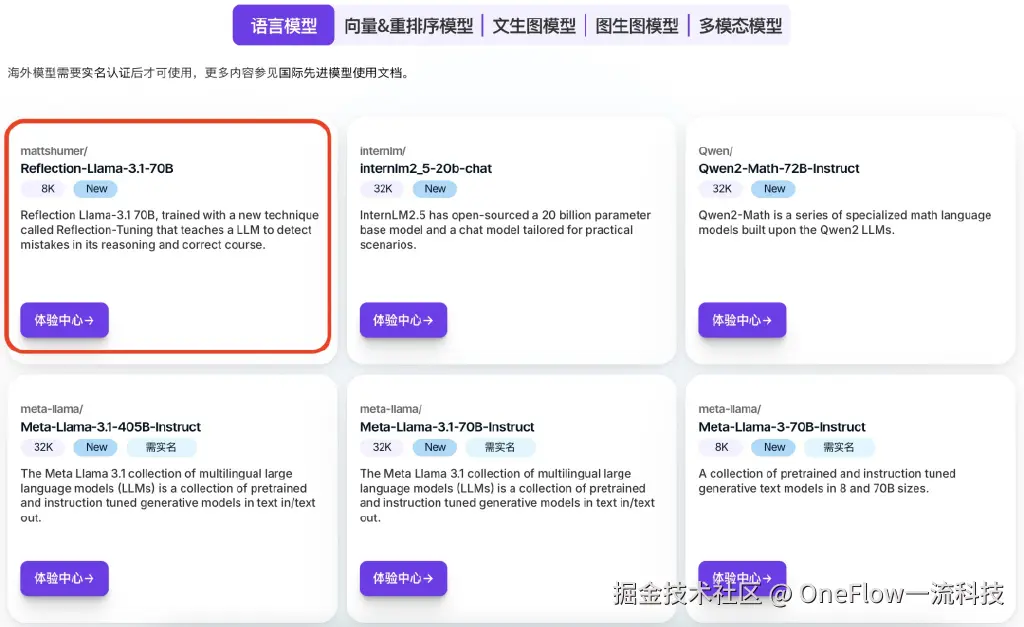This screenshot has width=1024, height=627.
Task: Click the New badge on internlm2_5-20b-chat card
Action: (435, 189)
